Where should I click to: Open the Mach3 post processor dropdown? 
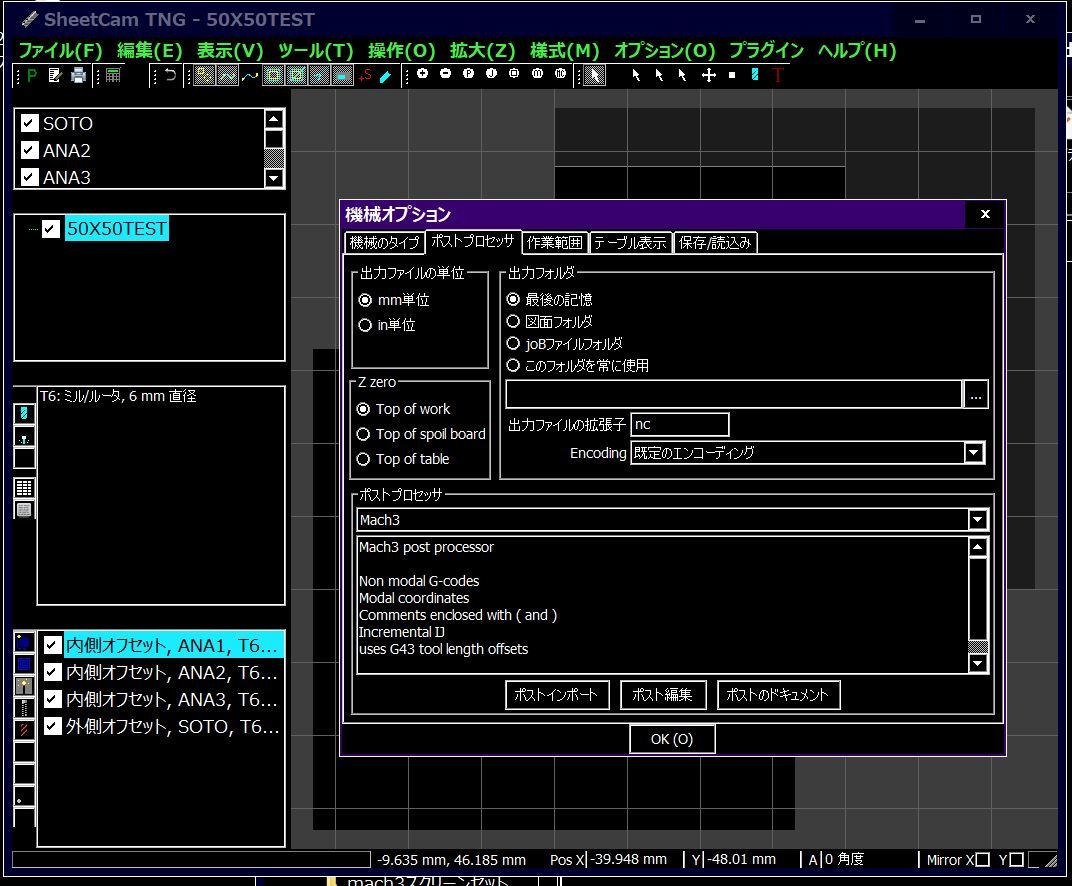coord(978,520)
